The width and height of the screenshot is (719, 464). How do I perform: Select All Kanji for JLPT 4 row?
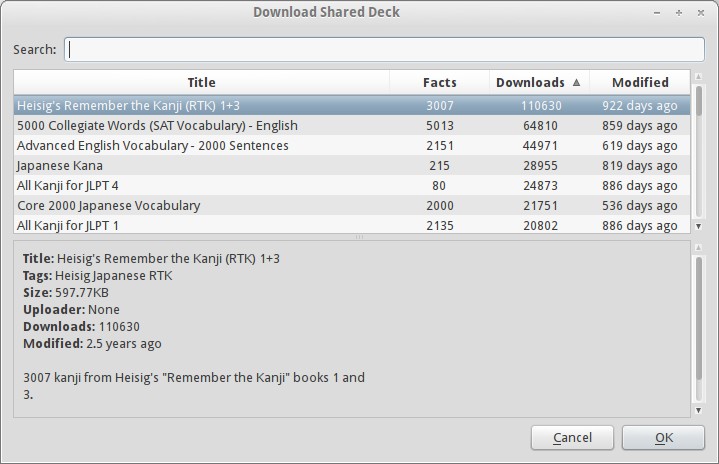352,185
